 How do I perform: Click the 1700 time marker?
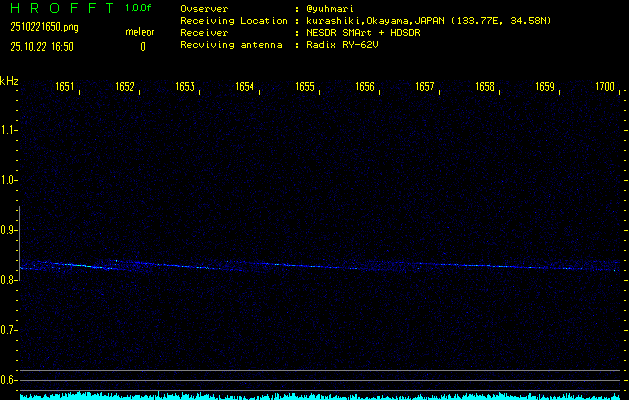604,88
